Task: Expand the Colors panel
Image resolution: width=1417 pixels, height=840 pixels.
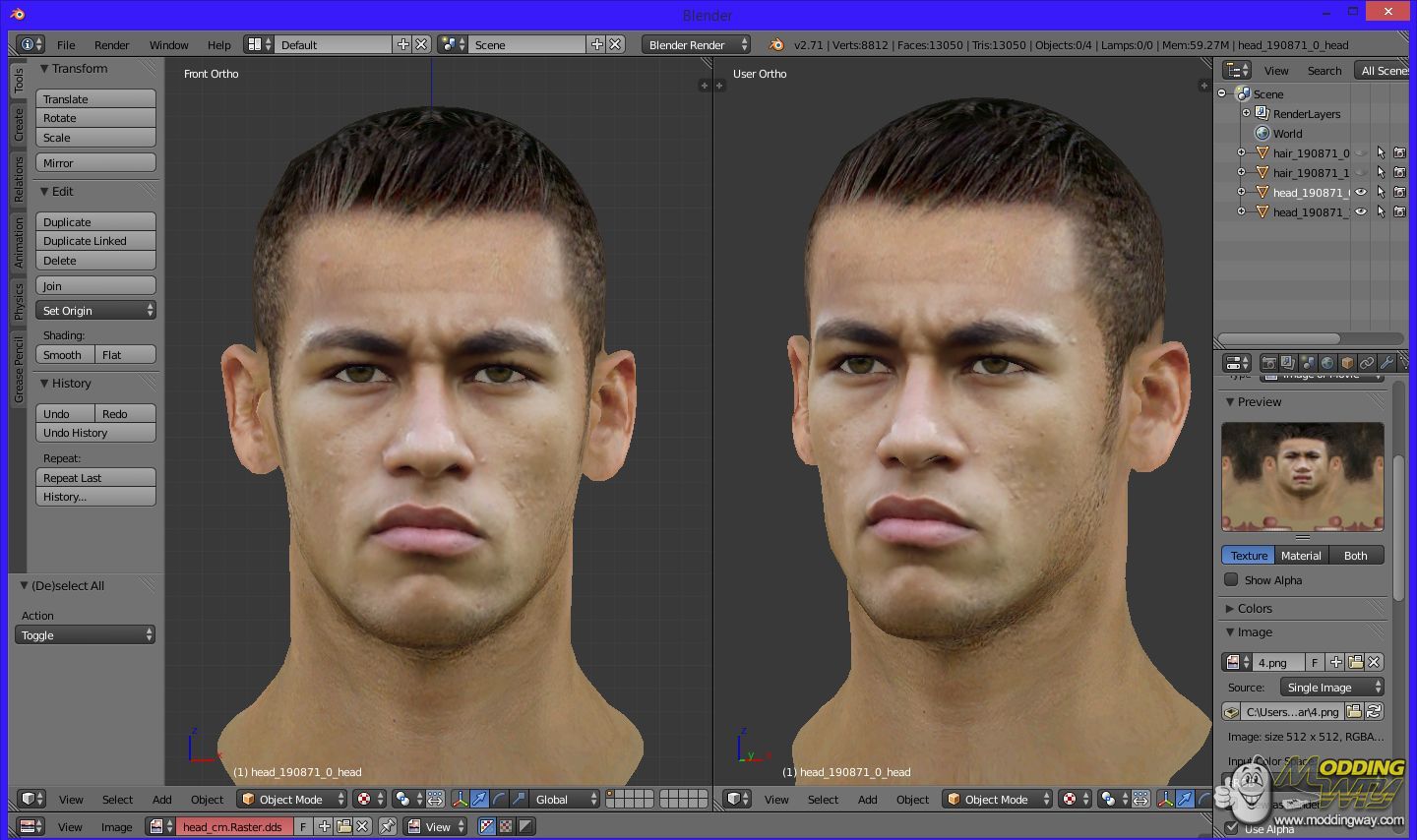Action: [x=1255, y=608]
